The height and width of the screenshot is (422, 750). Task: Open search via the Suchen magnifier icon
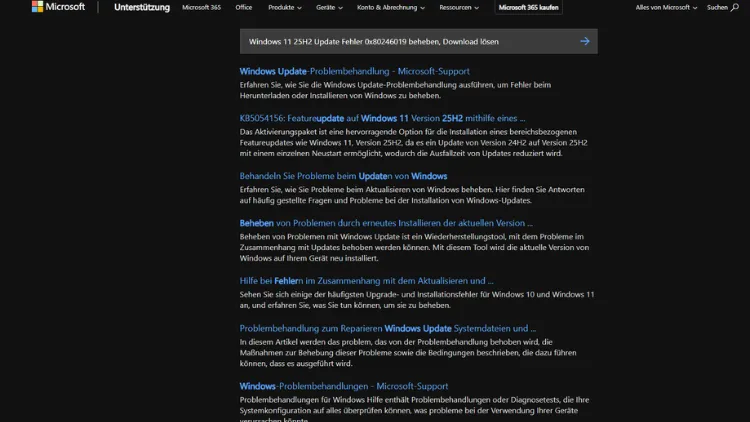[723, 7]
